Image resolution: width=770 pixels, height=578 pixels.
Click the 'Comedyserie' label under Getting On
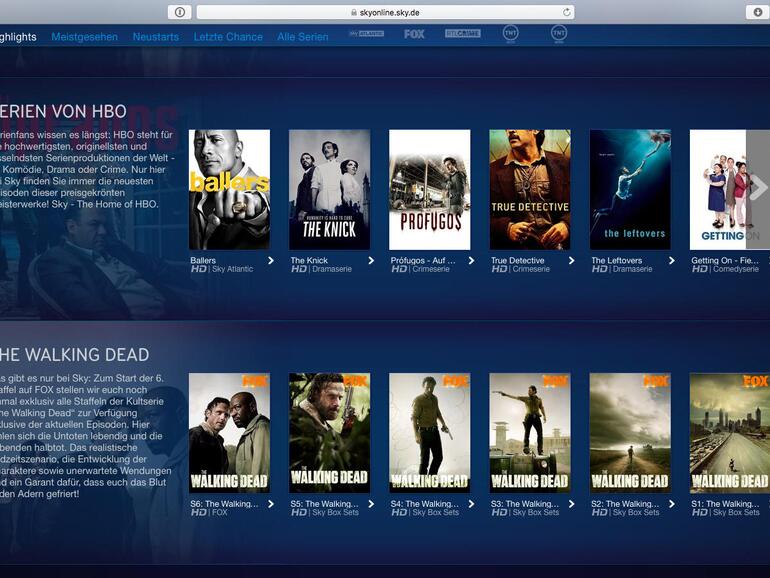click(736, 269)
